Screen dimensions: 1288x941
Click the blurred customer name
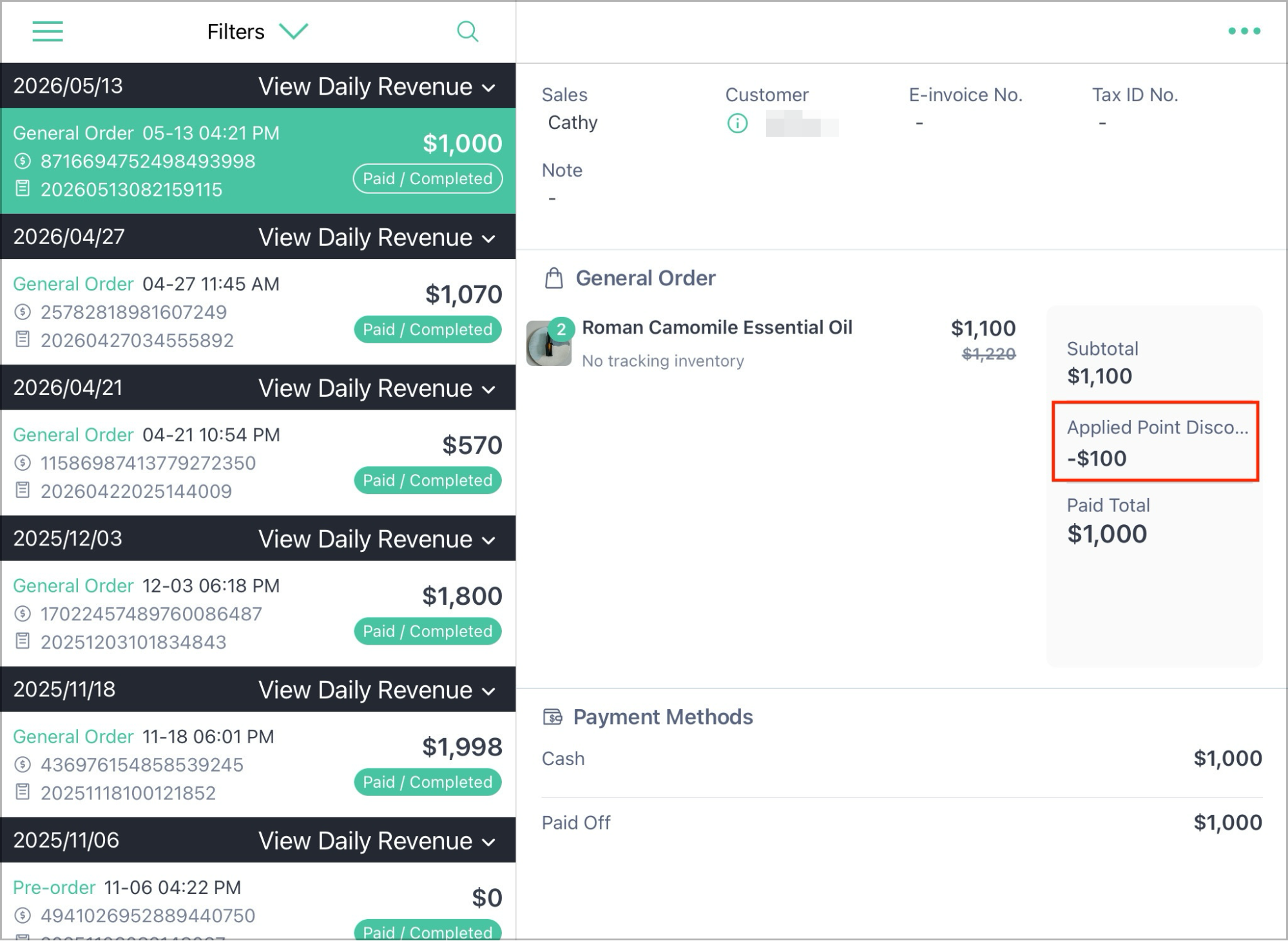coord(802,123)
